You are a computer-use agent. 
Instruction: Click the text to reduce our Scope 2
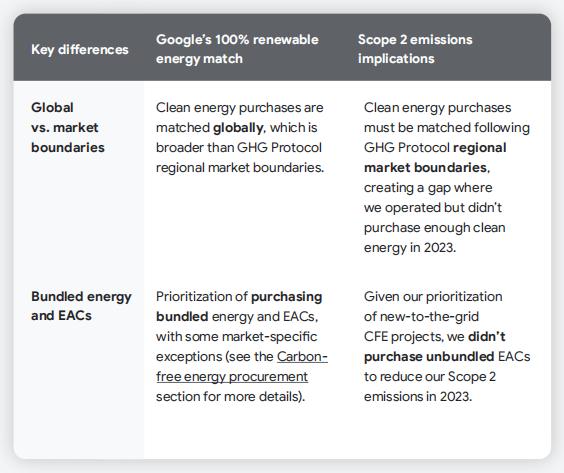tap(430, 377)
